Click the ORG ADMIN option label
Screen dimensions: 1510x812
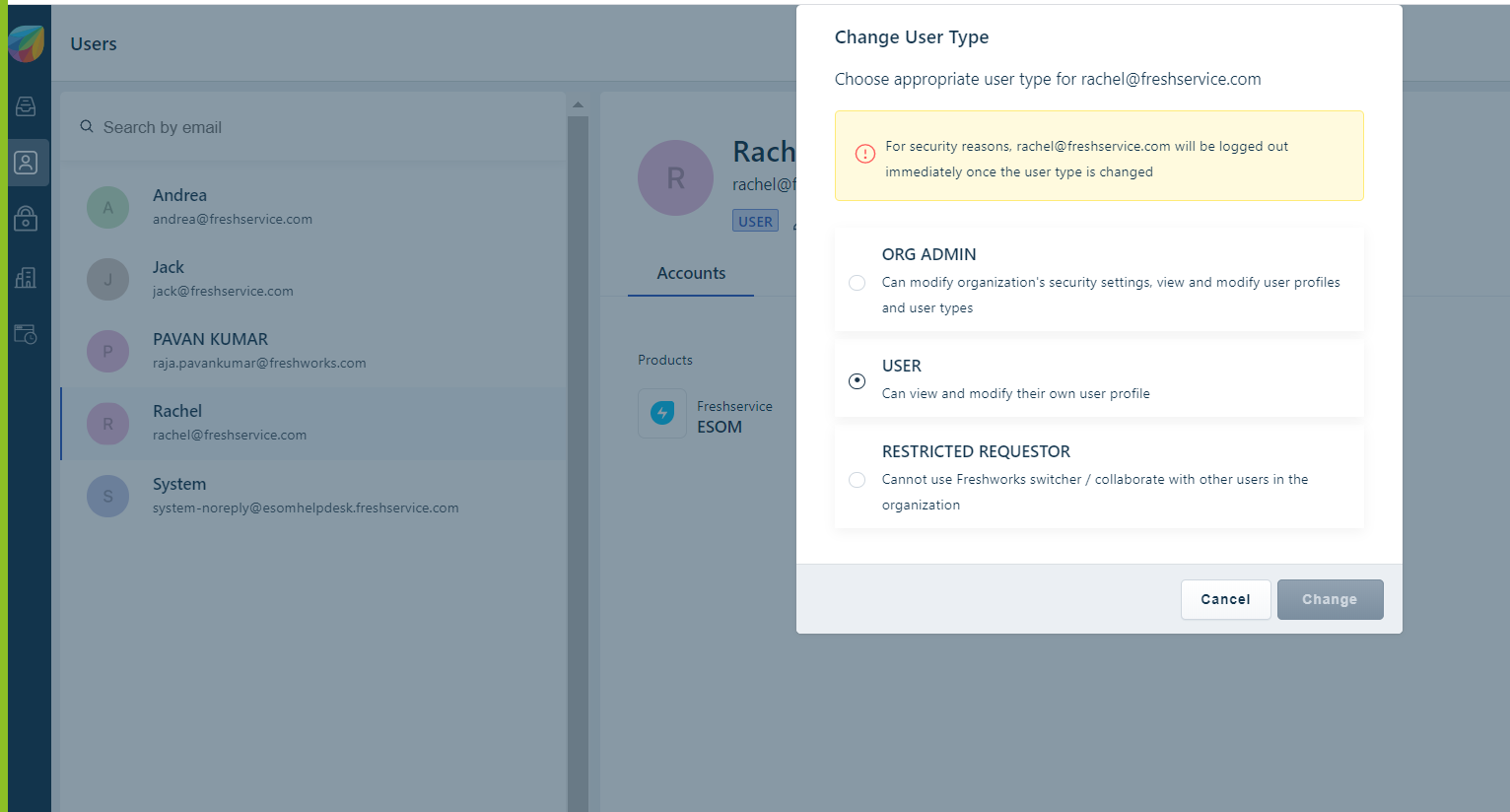pyautogui.click(x=929, y=254)
